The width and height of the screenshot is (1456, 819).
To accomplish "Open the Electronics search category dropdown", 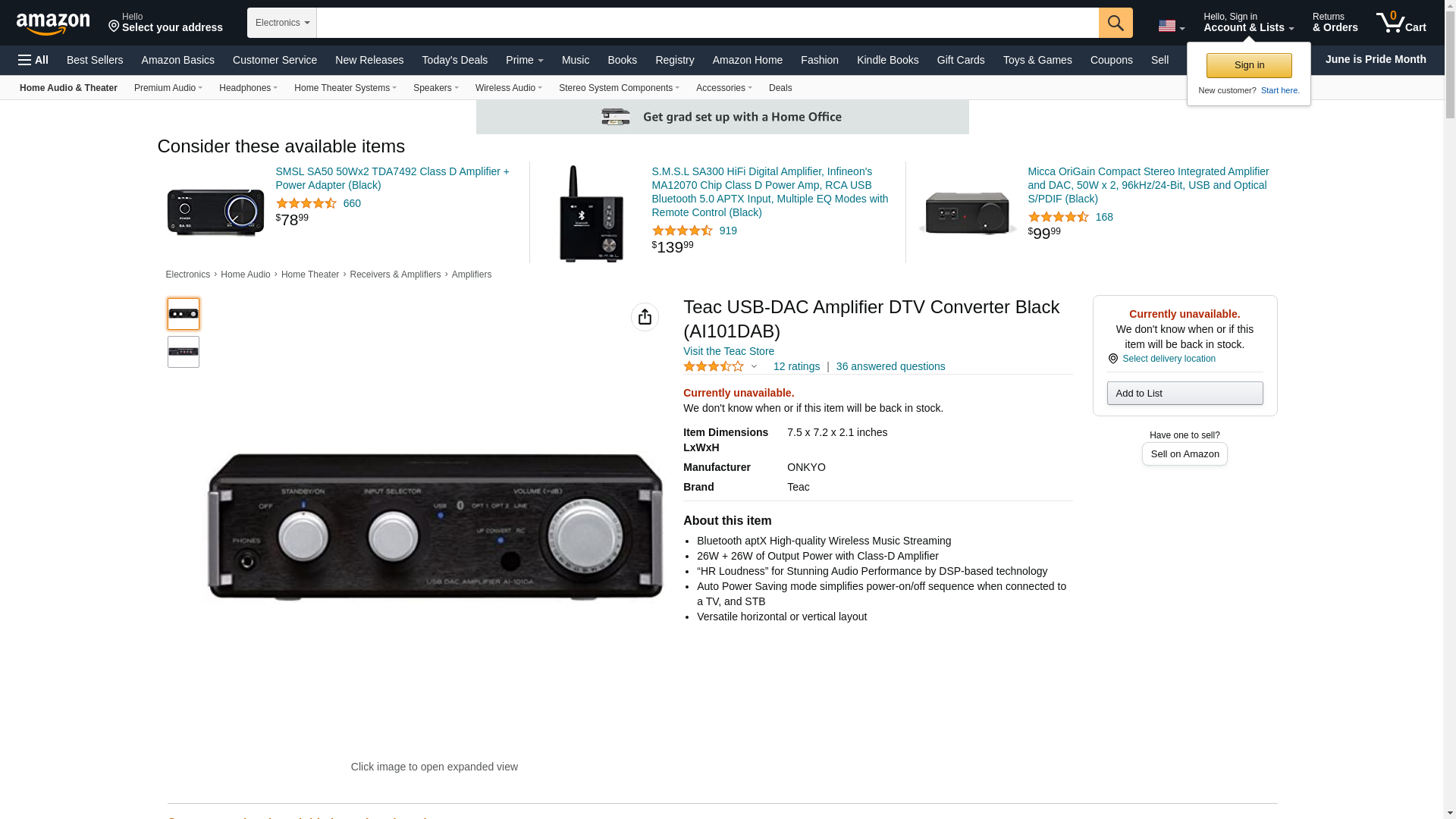I will [282, 23].
